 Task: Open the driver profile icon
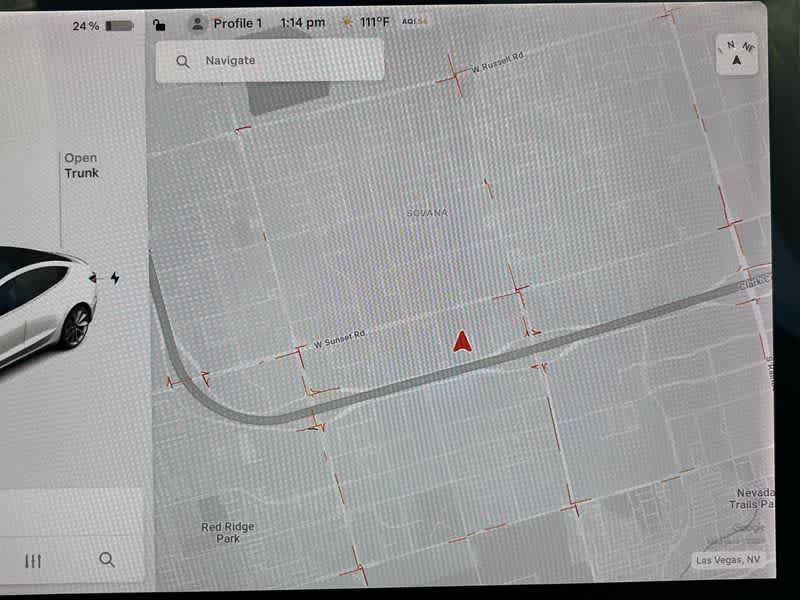point(197,23)
